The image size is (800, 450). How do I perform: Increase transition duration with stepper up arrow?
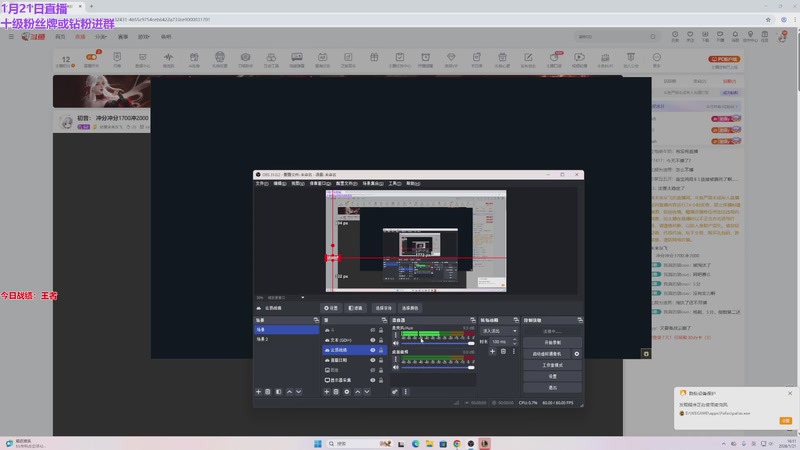click(x=514, y=340)
